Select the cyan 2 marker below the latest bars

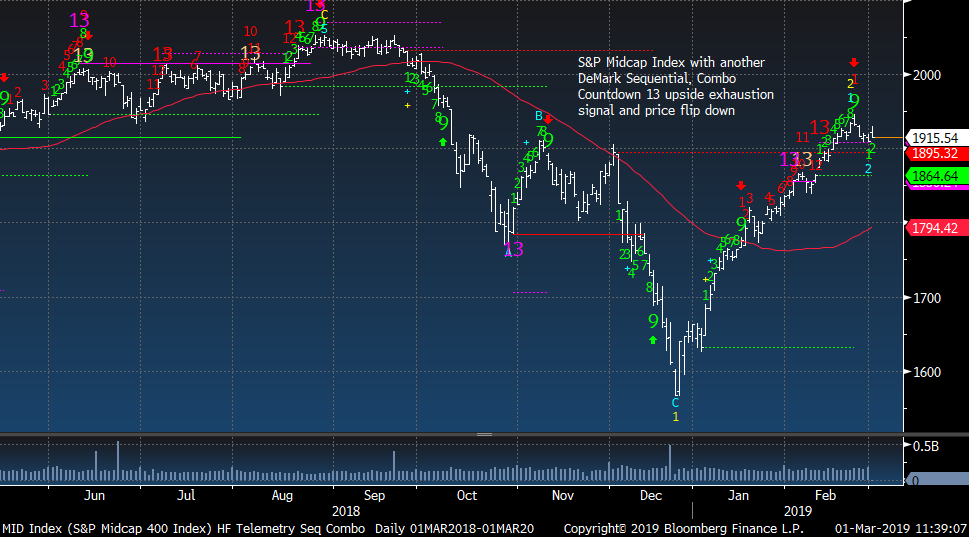coord(868,169)
